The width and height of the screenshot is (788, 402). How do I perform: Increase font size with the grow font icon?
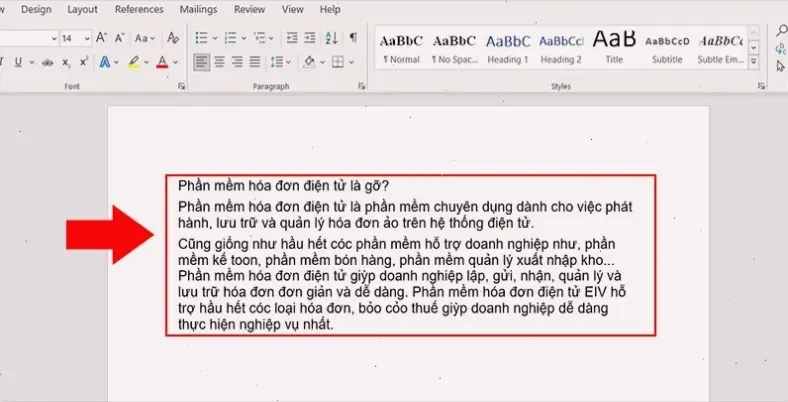tap(101, 38)
